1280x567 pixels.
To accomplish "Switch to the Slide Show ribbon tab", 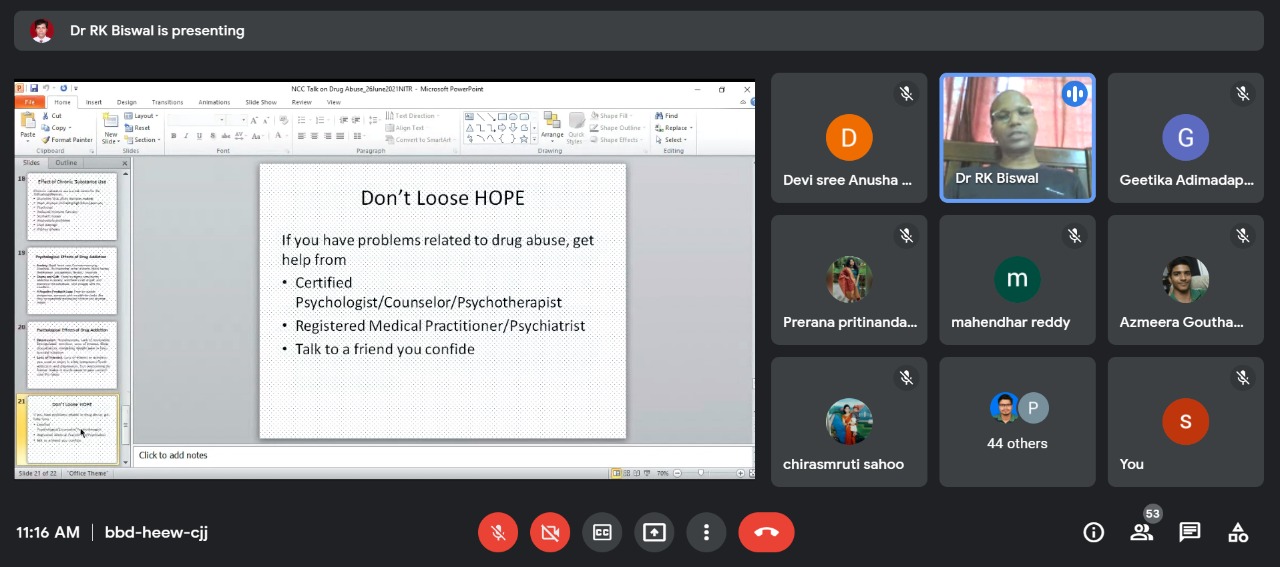I will [x=260, y=102].
